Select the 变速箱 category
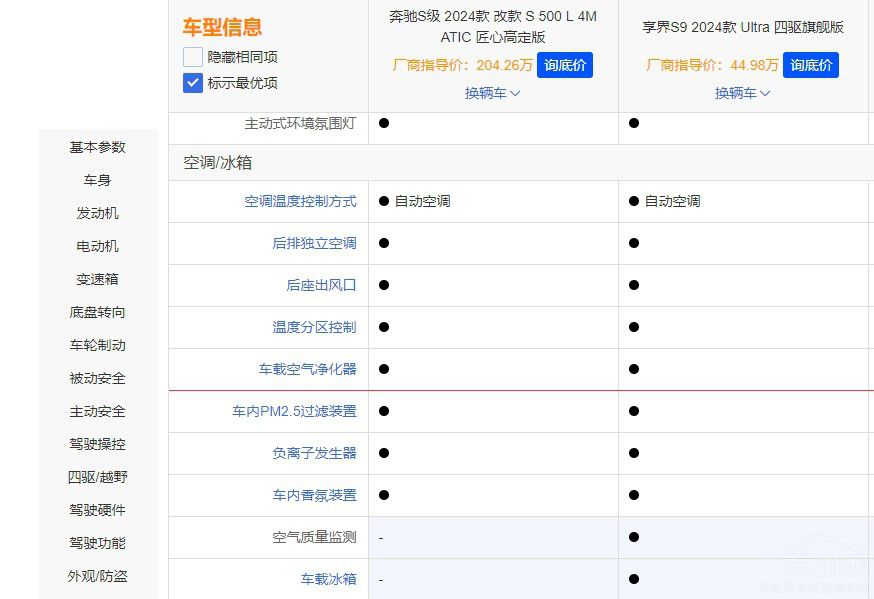874x599 pixels. pyautogui.click(x=96, y=279)
